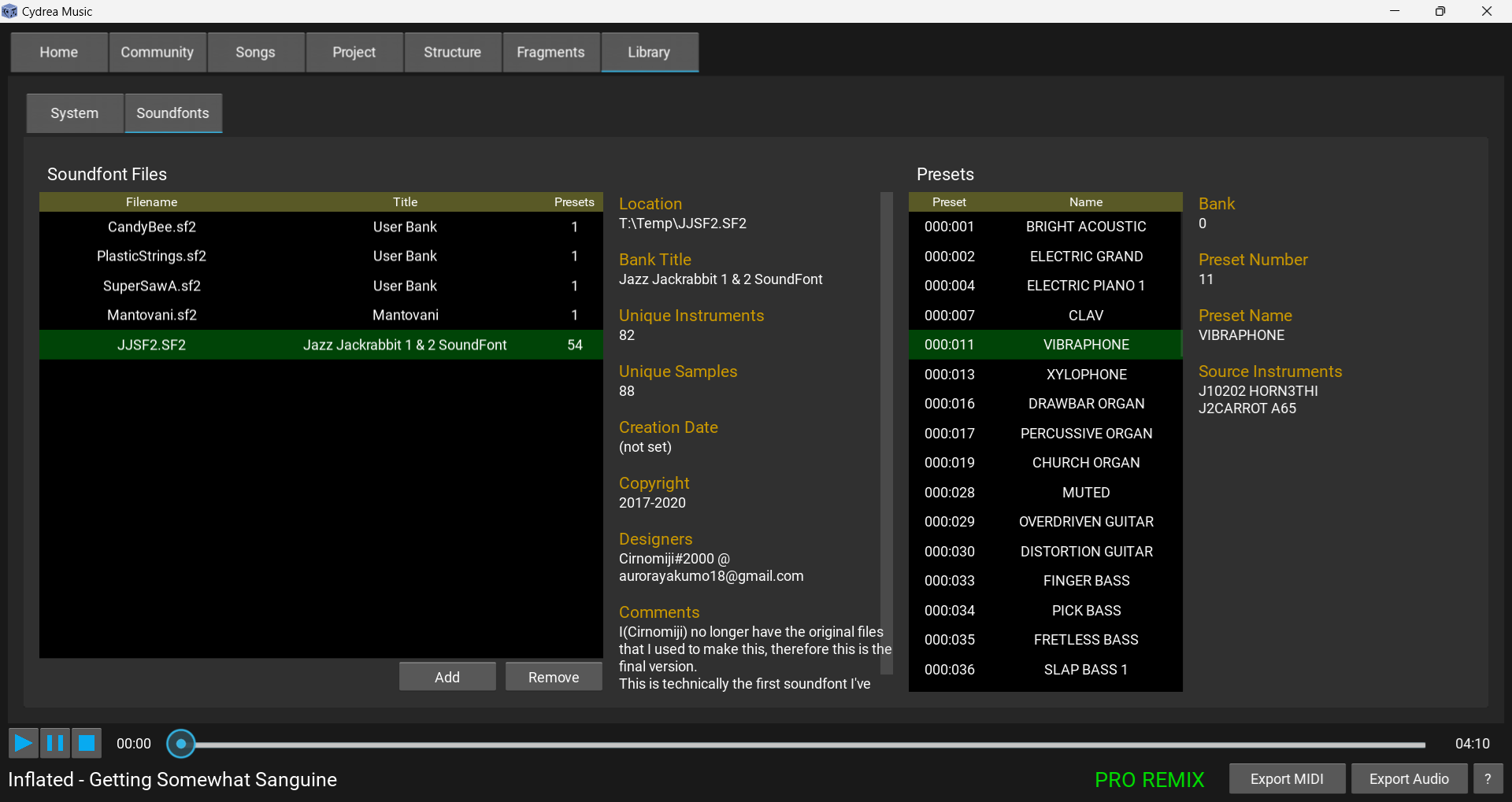Select the CandyBee.sf2 soundfont row

pyautogui.click(x=321, y=227)
